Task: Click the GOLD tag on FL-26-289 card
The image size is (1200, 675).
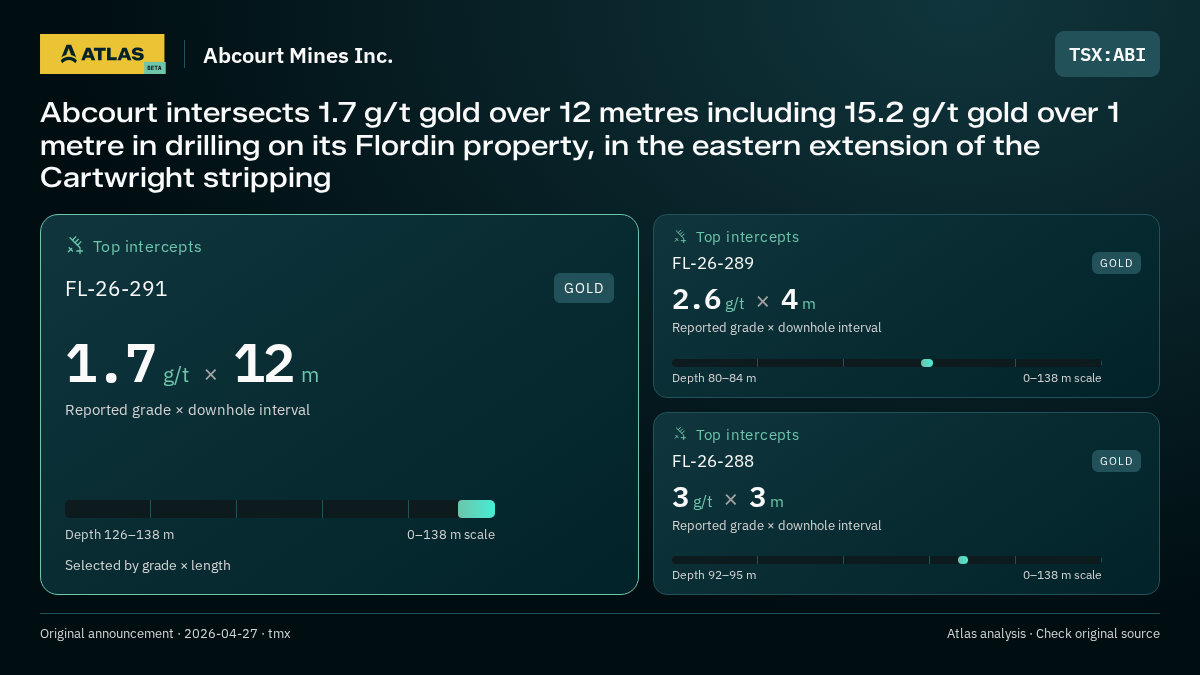Action: [1116, 263]
